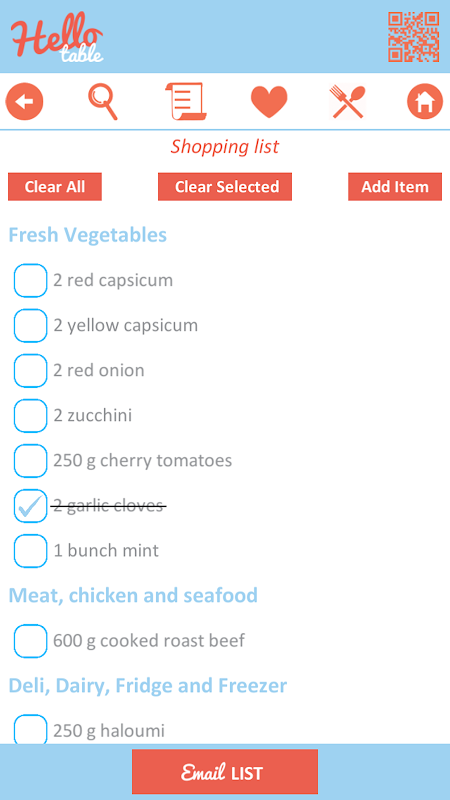Check off 2 zucchini item
The image size is (450, 800).
pos(31,416)
